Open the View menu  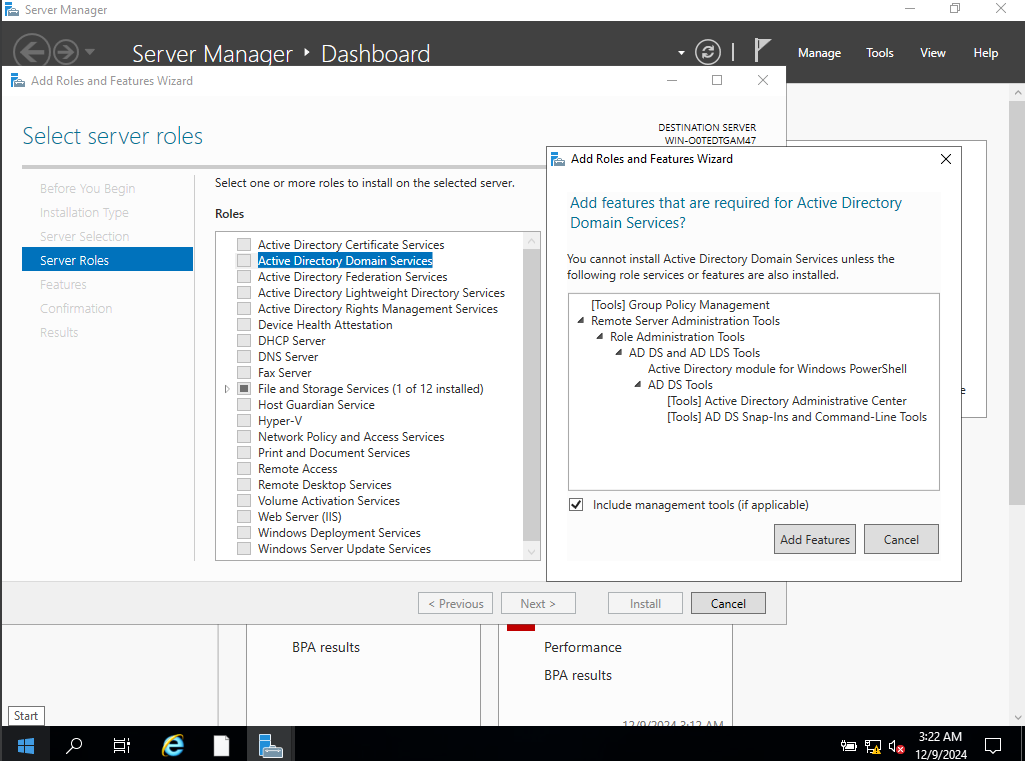coord(933,53)
